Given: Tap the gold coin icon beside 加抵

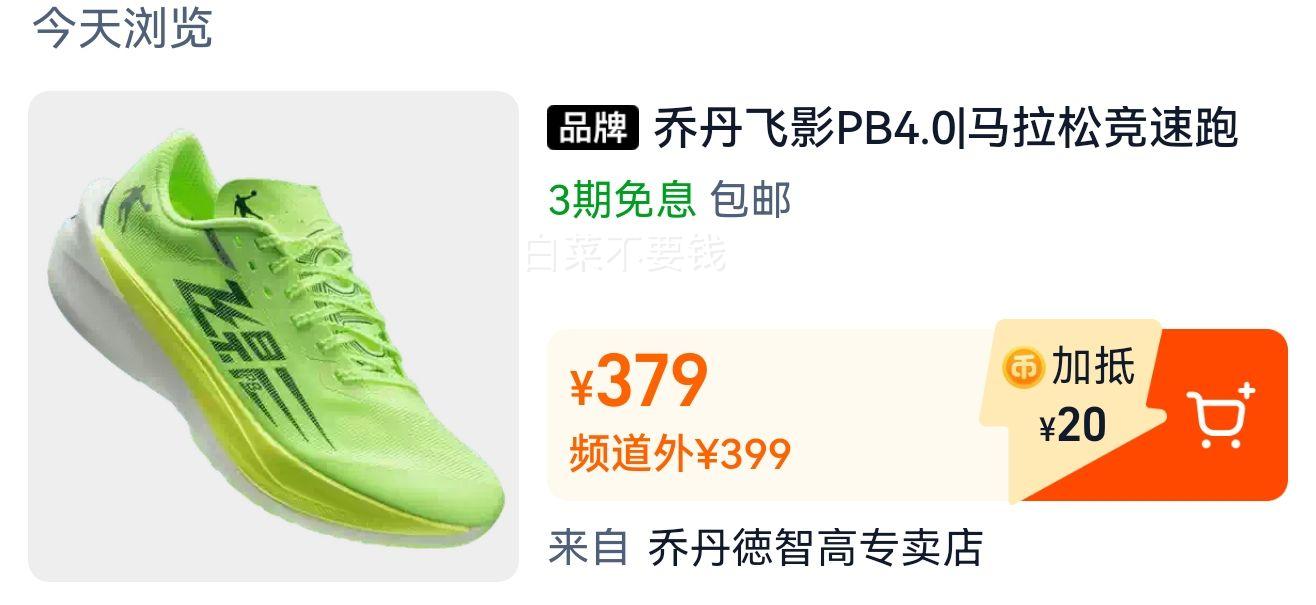Looking at the screenshot, I should 1022,367.
